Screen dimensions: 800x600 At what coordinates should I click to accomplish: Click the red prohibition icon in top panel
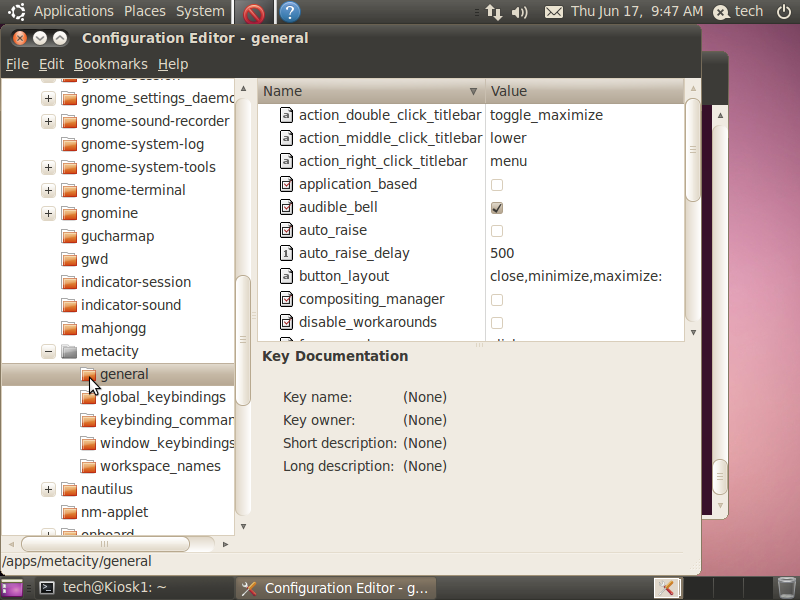[254, 12]
